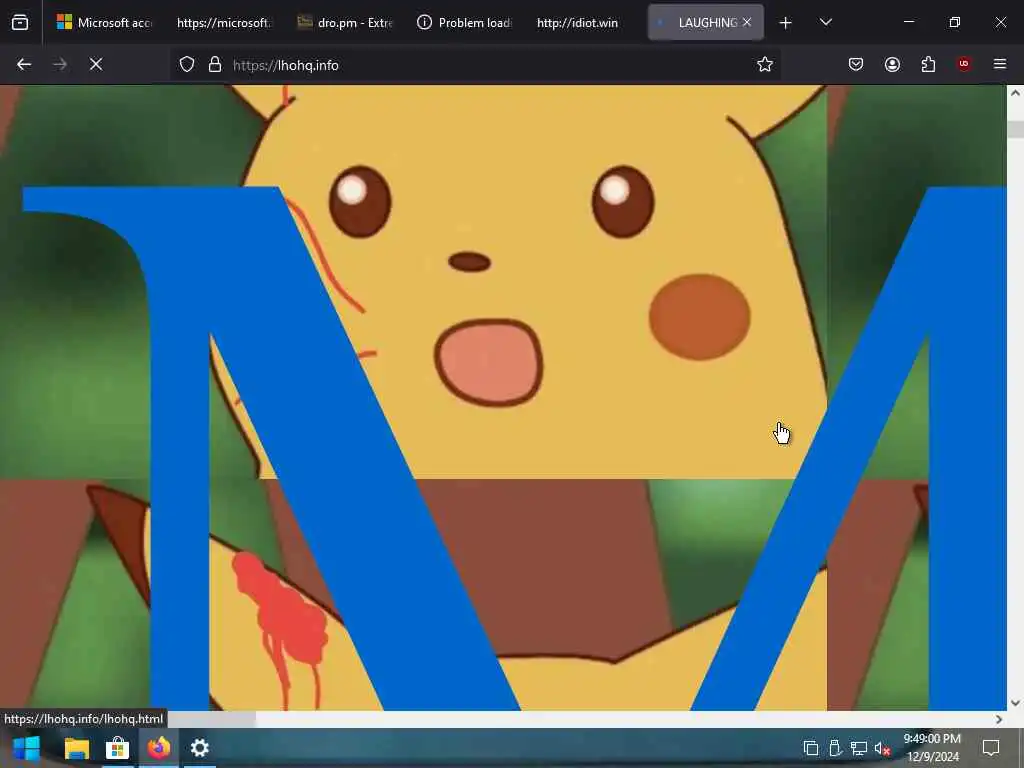Image resolution: width=1024 pixels, height=768 pixels.
Task: Switch to the Microsoft account tab
Action: point(104,22)
